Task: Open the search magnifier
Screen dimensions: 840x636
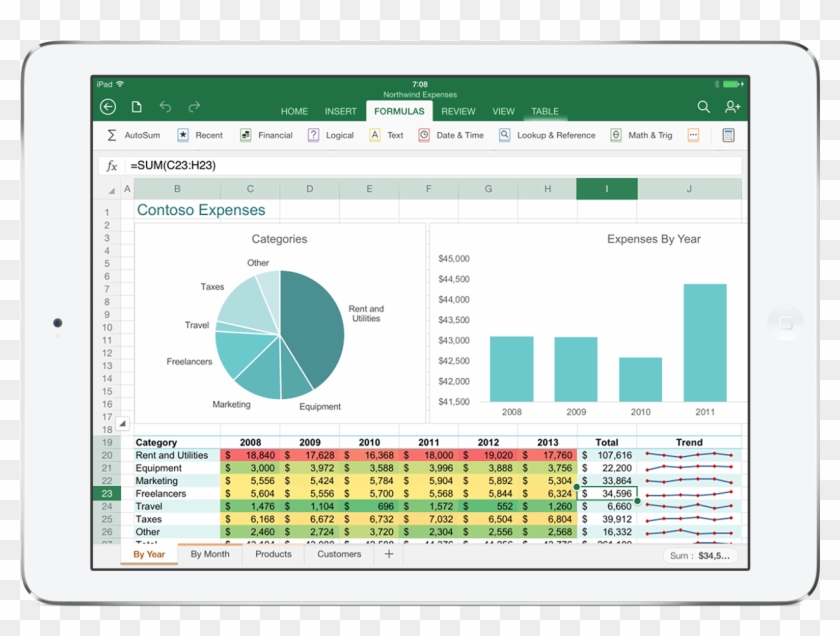Action: pos(703,107)
